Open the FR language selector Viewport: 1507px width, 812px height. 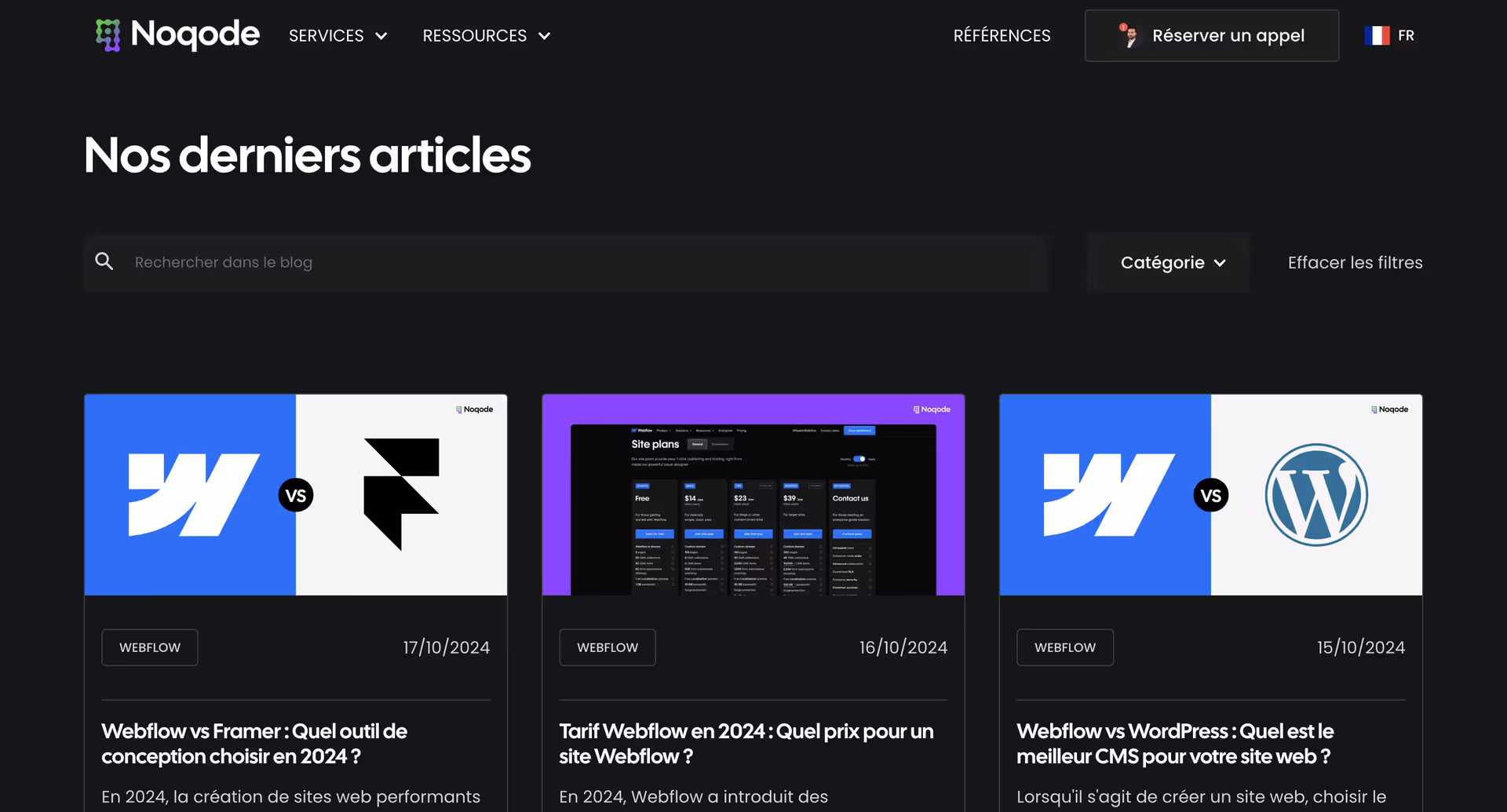(1389, 35)
